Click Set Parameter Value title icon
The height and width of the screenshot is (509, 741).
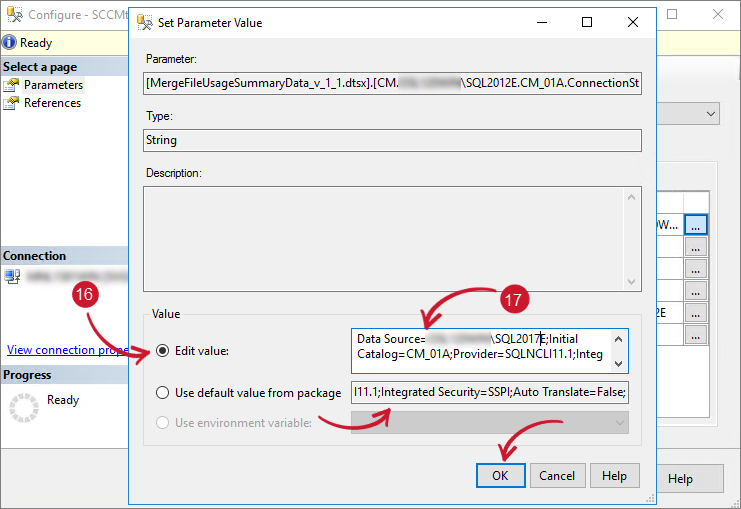[x=145, y=22]
